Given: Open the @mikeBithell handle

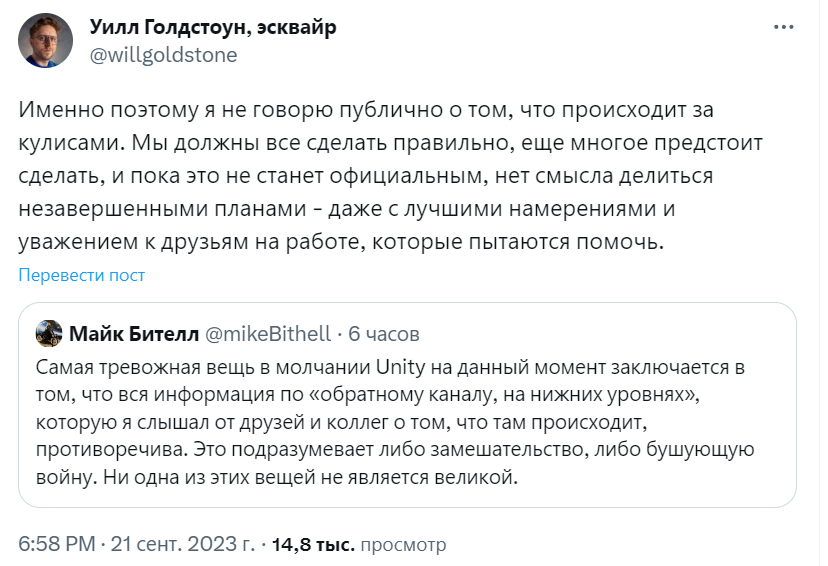Looking at the screenshot, I should pyautogui.click(x=268, y=334).
